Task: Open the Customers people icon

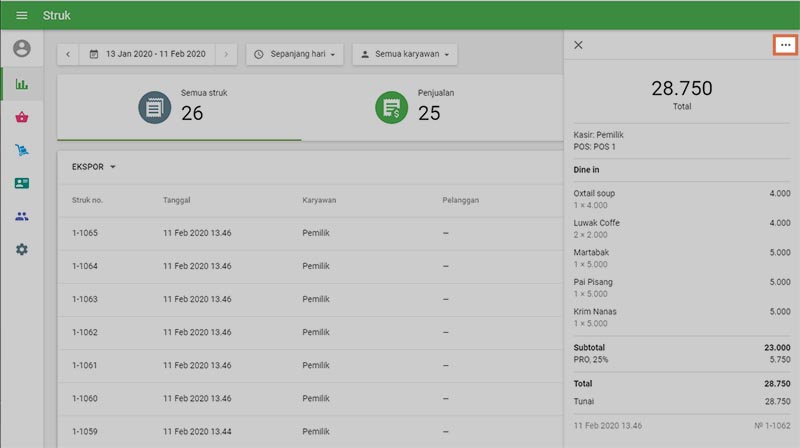Action: (x=21, y=216)
